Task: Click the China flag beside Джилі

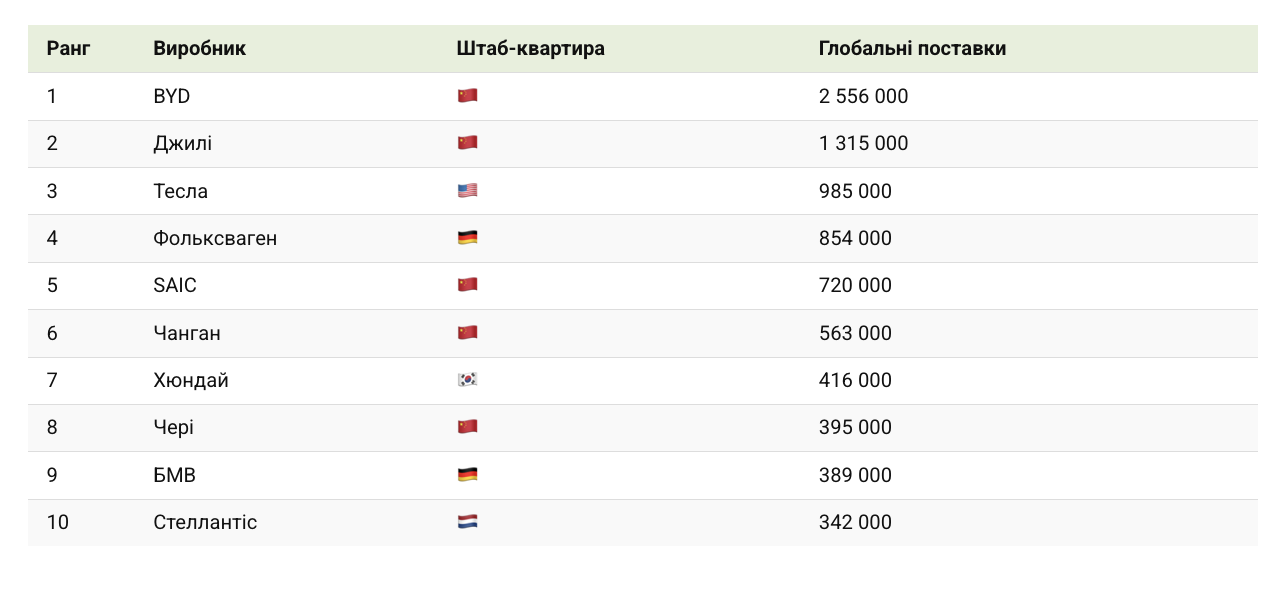Action: click(x=467, y=143)
